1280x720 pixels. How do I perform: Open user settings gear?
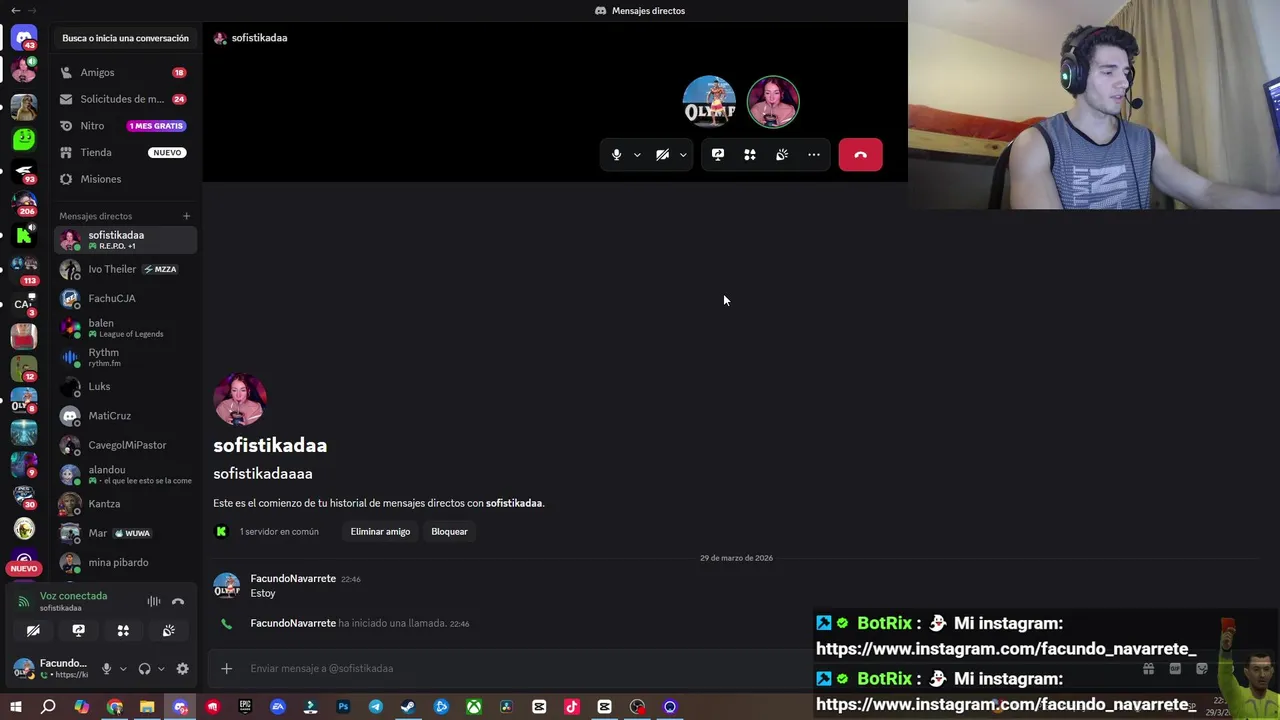pyautogui.click(x=182, y=668)
